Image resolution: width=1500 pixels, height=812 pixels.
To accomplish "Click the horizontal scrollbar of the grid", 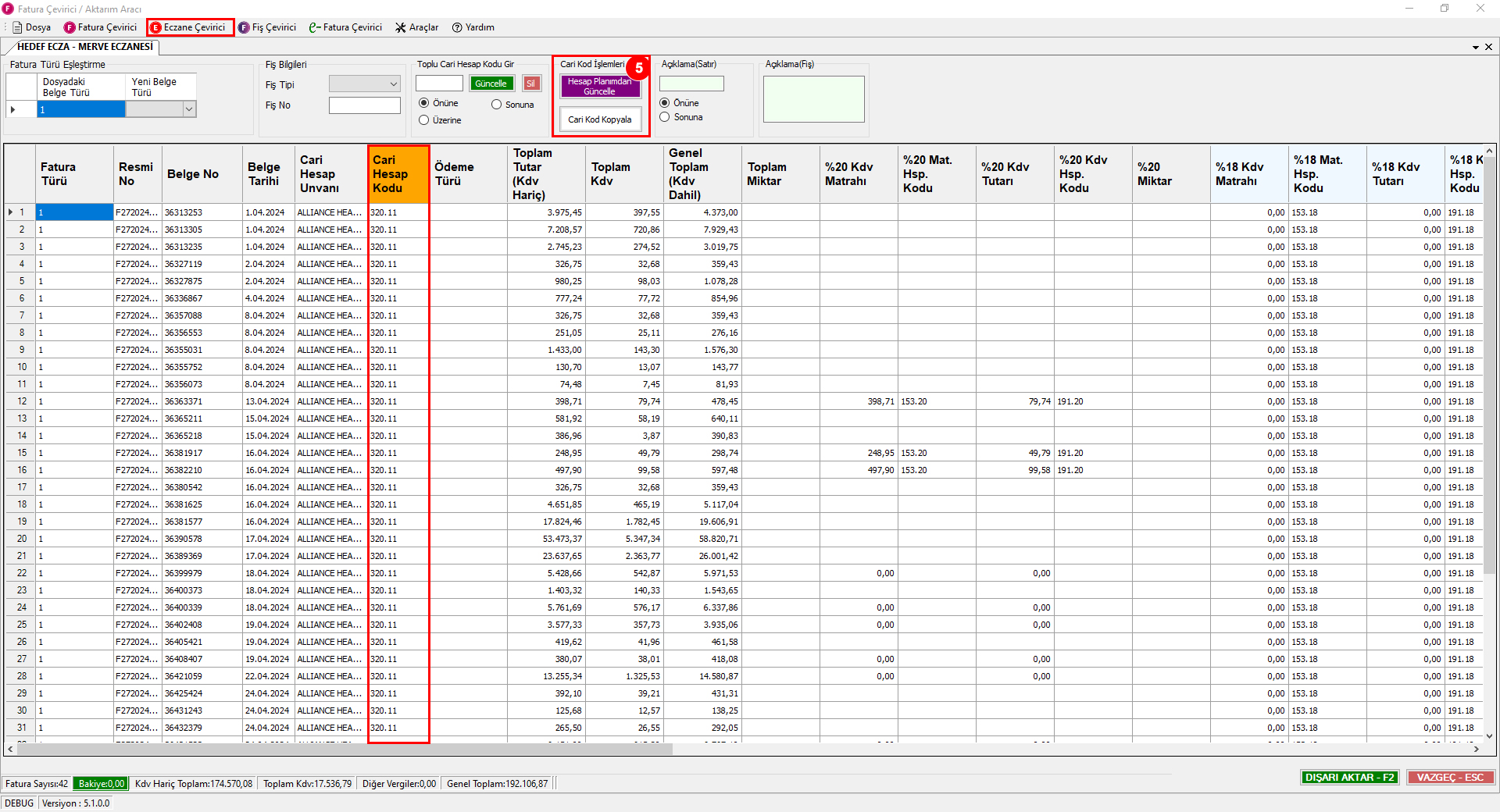I will pyautogui.click(x=345, y=749).
